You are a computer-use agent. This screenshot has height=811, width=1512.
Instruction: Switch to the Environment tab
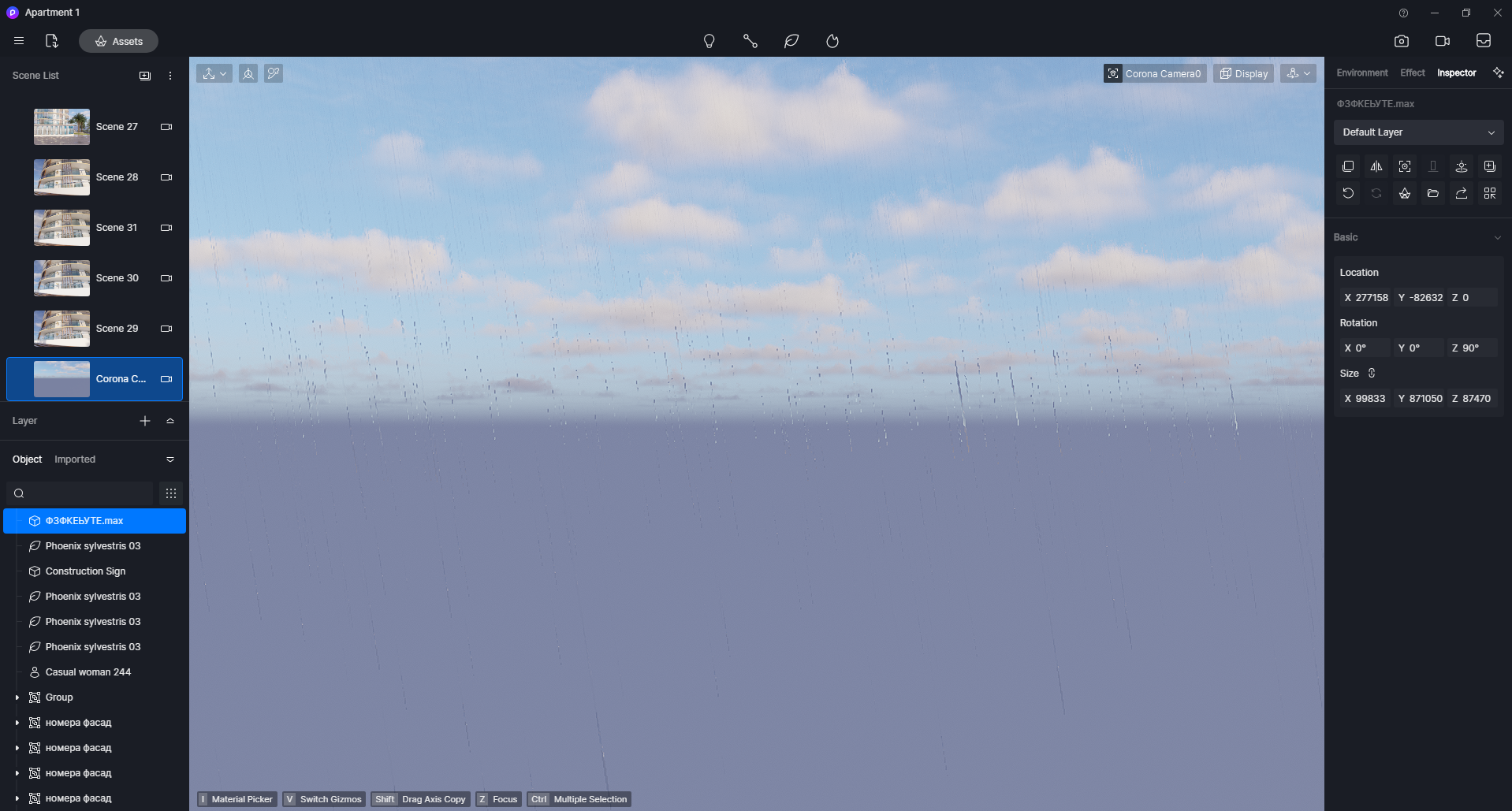[1361, 73]
